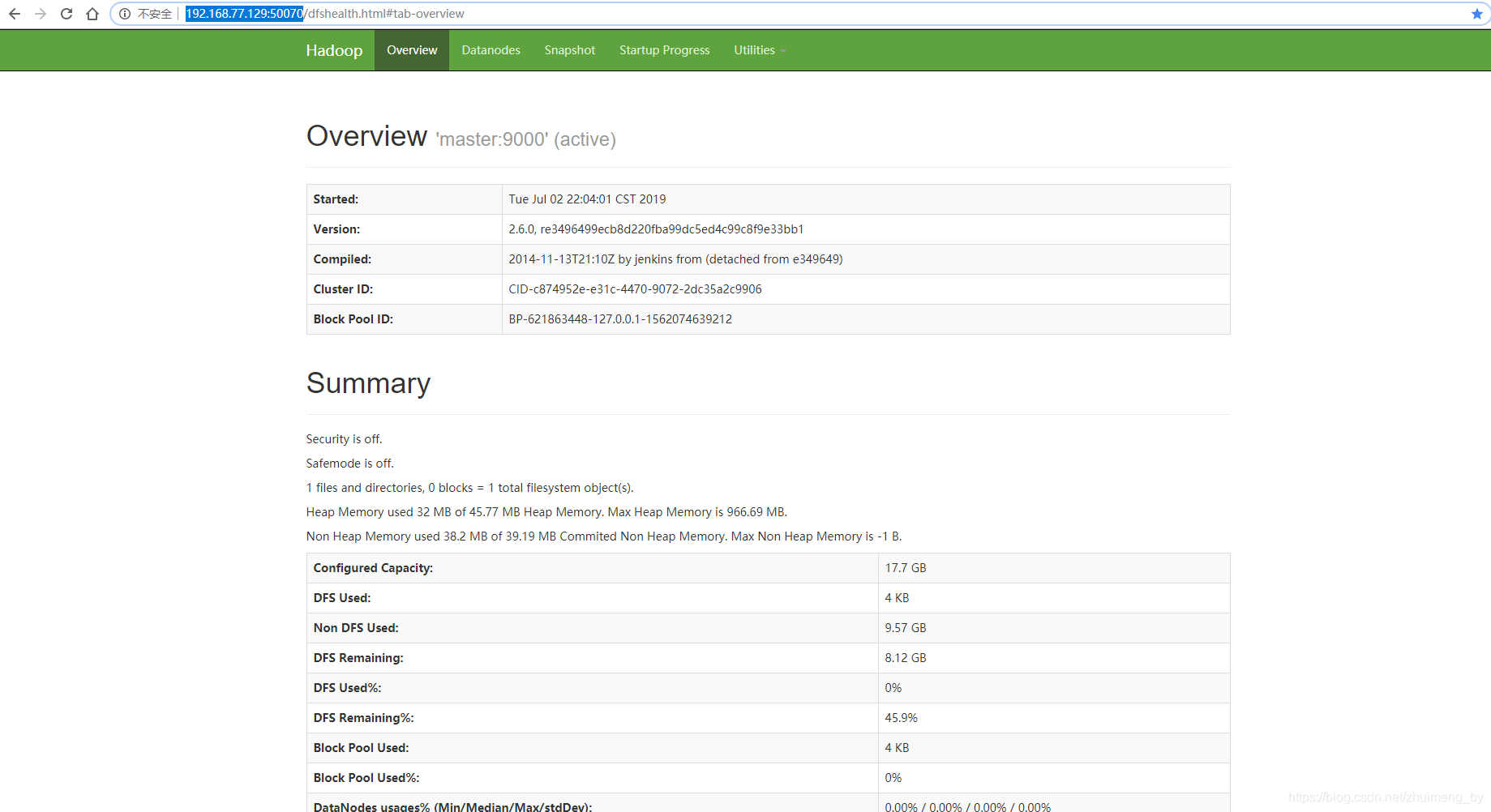Click the Non Heap Memory used line

click(604, 536)
